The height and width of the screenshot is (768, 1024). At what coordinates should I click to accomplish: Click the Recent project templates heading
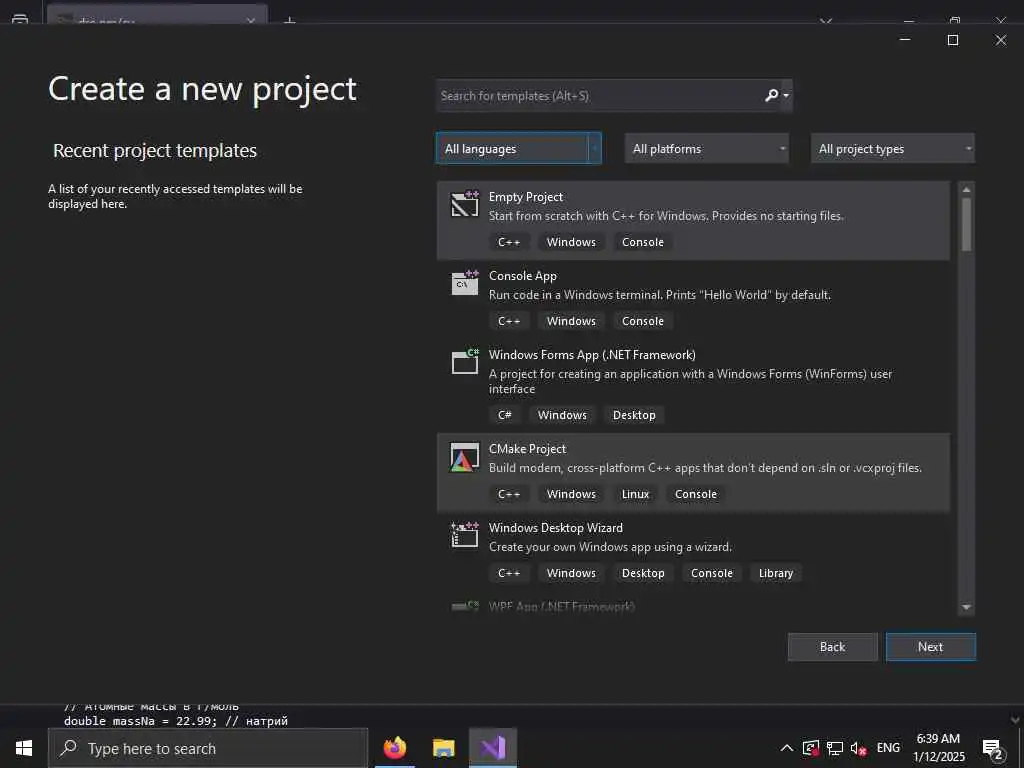[x=155, y=150]
